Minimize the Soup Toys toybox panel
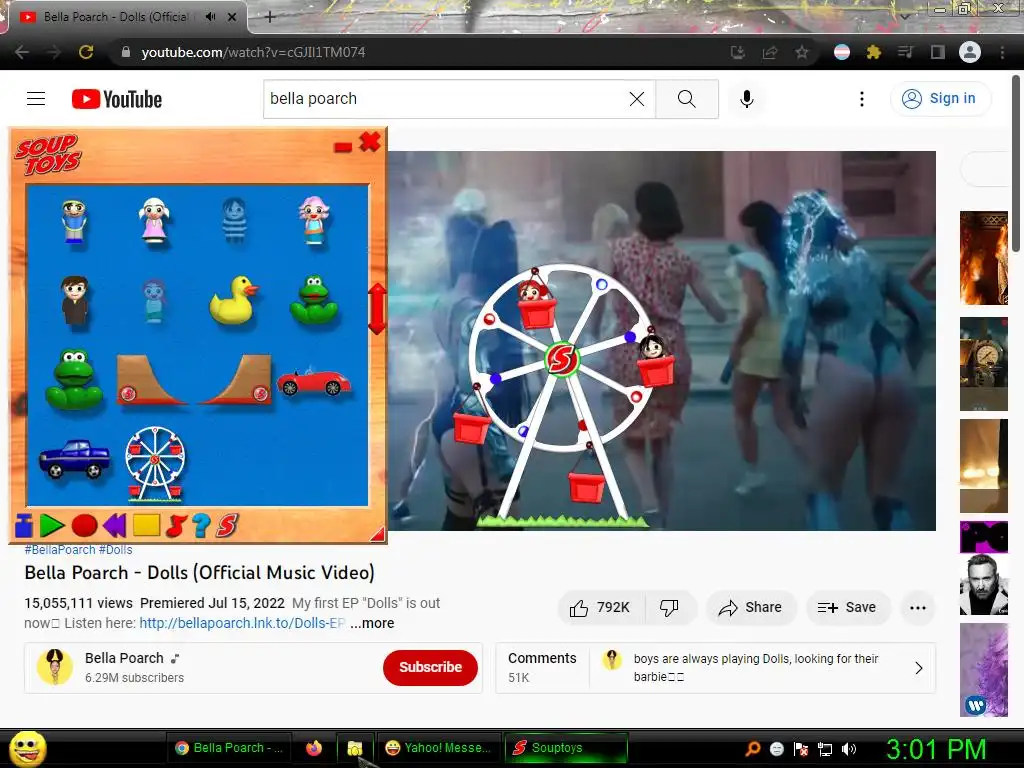The image size is (1024, 768). pyautogui.click(x=343, y=147)
